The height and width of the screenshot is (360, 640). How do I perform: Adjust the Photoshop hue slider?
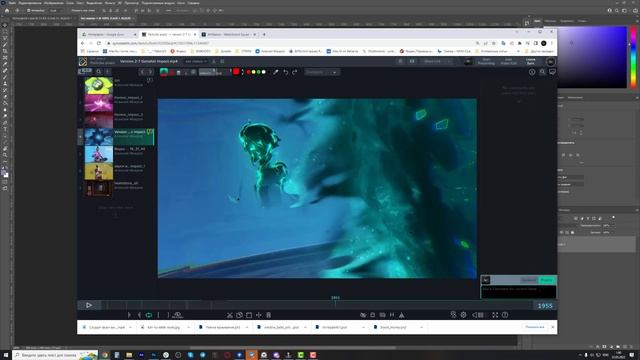tap(633, 57)
